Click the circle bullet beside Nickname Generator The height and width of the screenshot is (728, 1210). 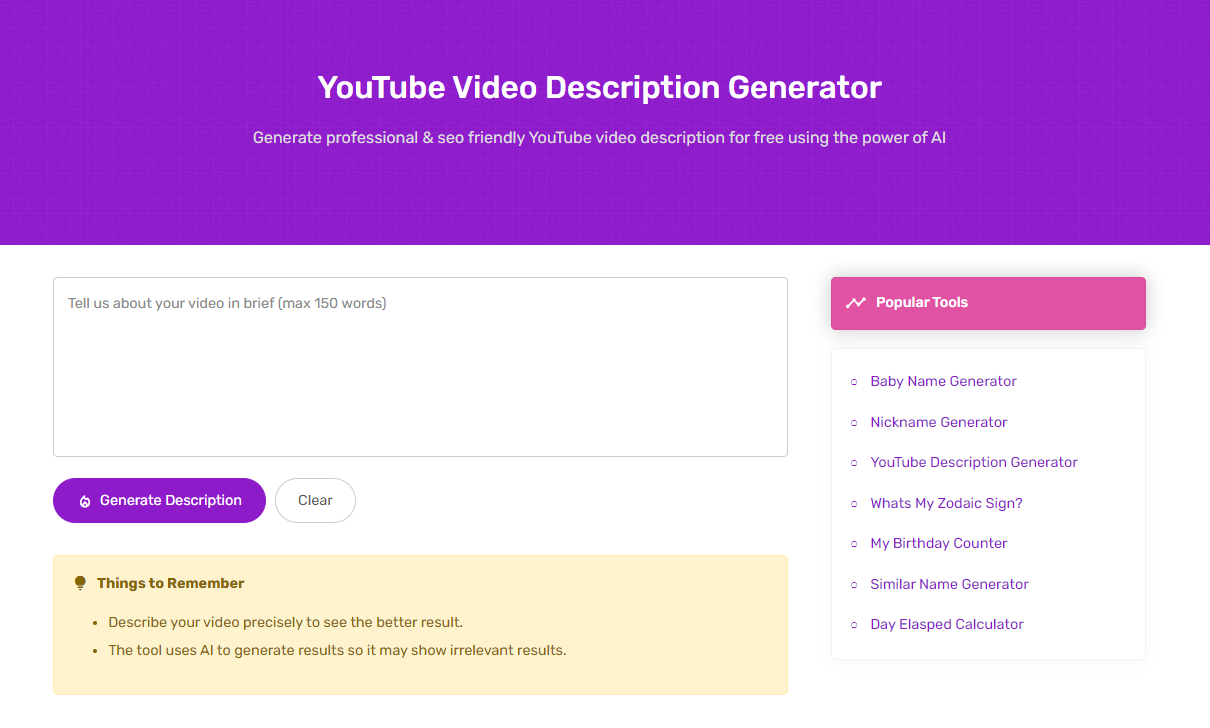click(854, 423)
